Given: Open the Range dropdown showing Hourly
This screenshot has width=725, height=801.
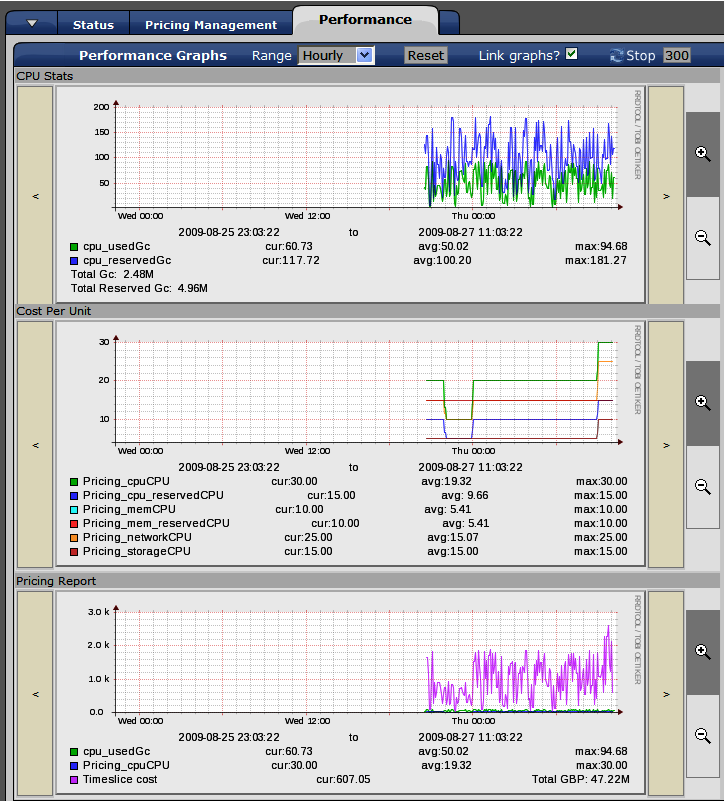Looking at the screenshot, I should point(336,56).
